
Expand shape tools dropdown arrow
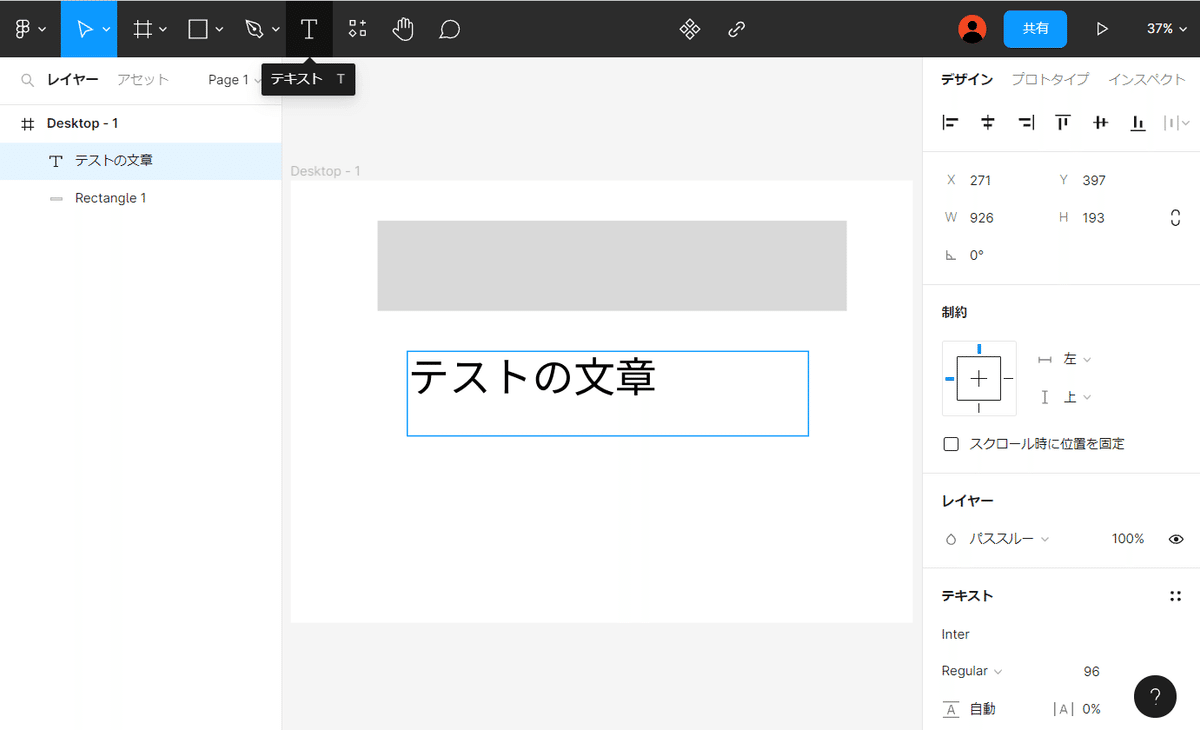point(219,30)
